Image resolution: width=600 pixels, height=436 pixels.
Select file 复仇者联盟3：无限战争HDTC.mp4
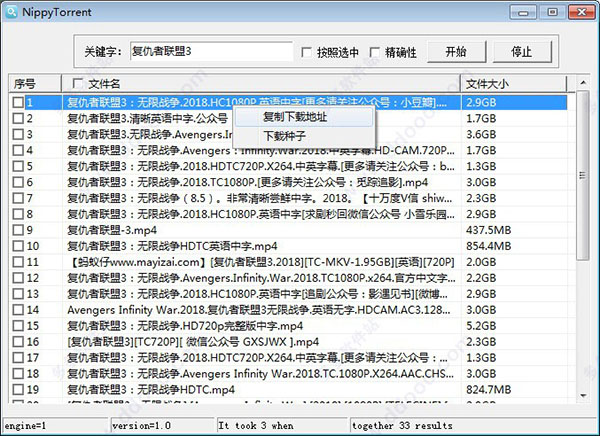pyautogui.click(x=151, y=389)
